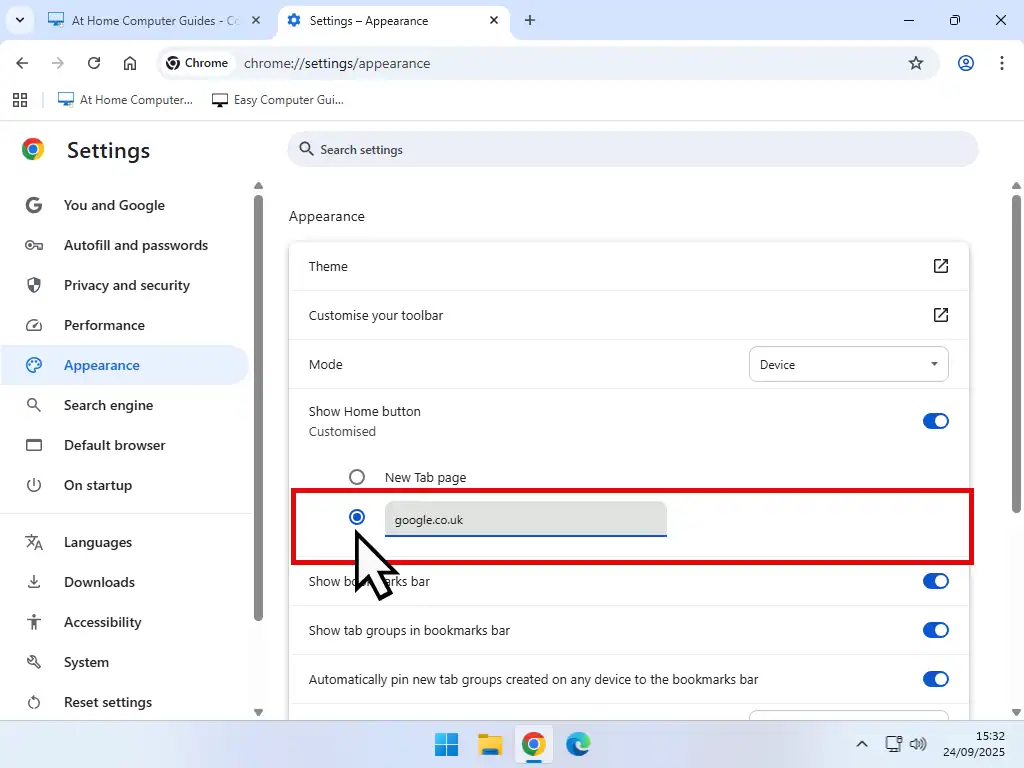Disable the Show Home button toggle
Screen dimensions: 1024x768
(x=935, y=421)
